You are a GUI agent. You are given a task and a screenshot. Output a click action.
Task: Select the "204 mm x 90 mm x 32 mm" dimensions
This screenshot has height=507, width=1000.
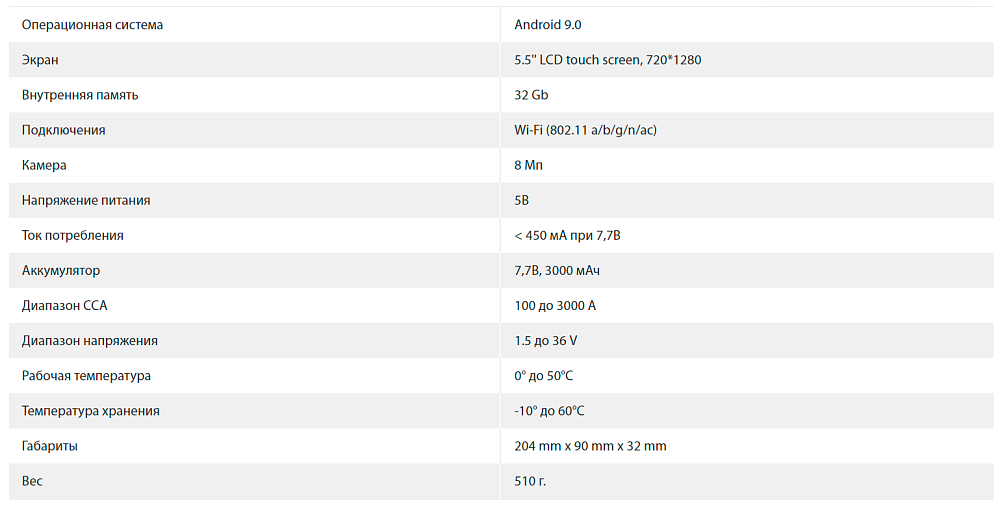(590, 446)
